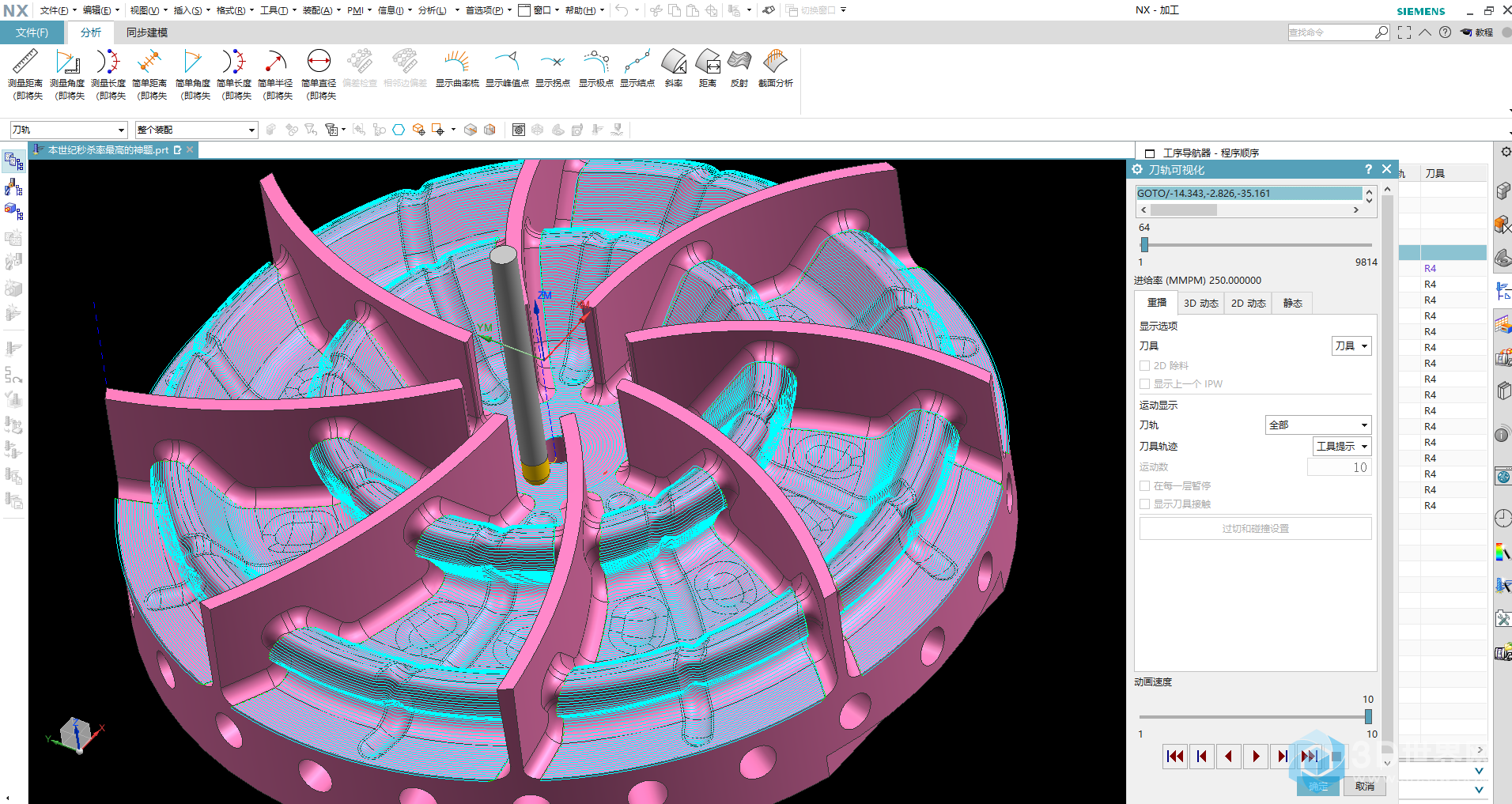Image resolution: width=1512 pixels, height=804 pixels.
Task: Toggle the 显示上一个 IPW checkbox
Action: pyautogui.click(x=1144, y=383)
